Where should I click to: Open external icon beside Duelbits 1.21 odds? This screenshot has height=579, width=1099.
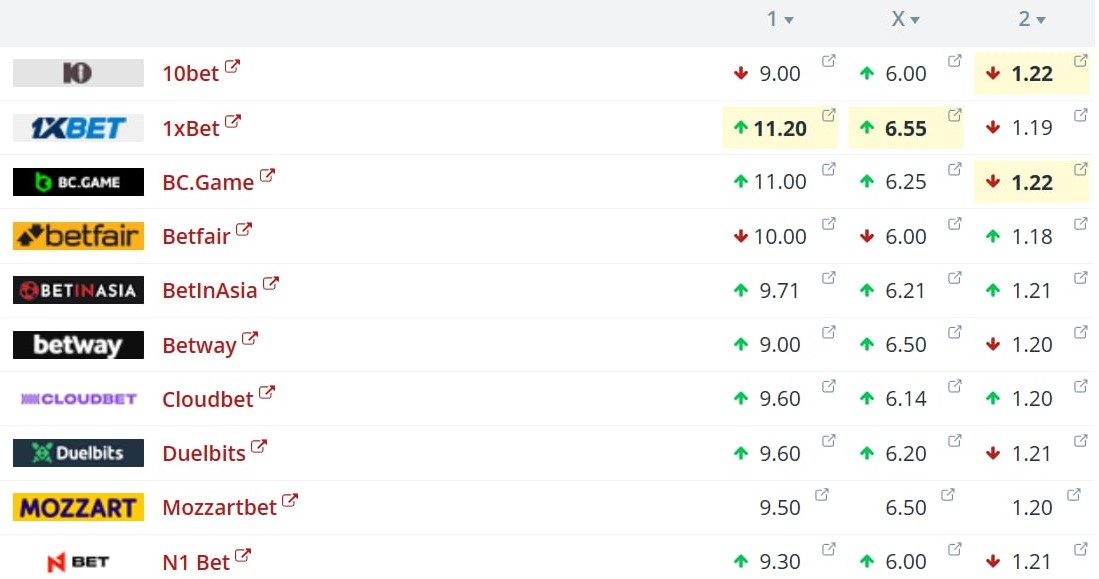tap(1081, 440)
